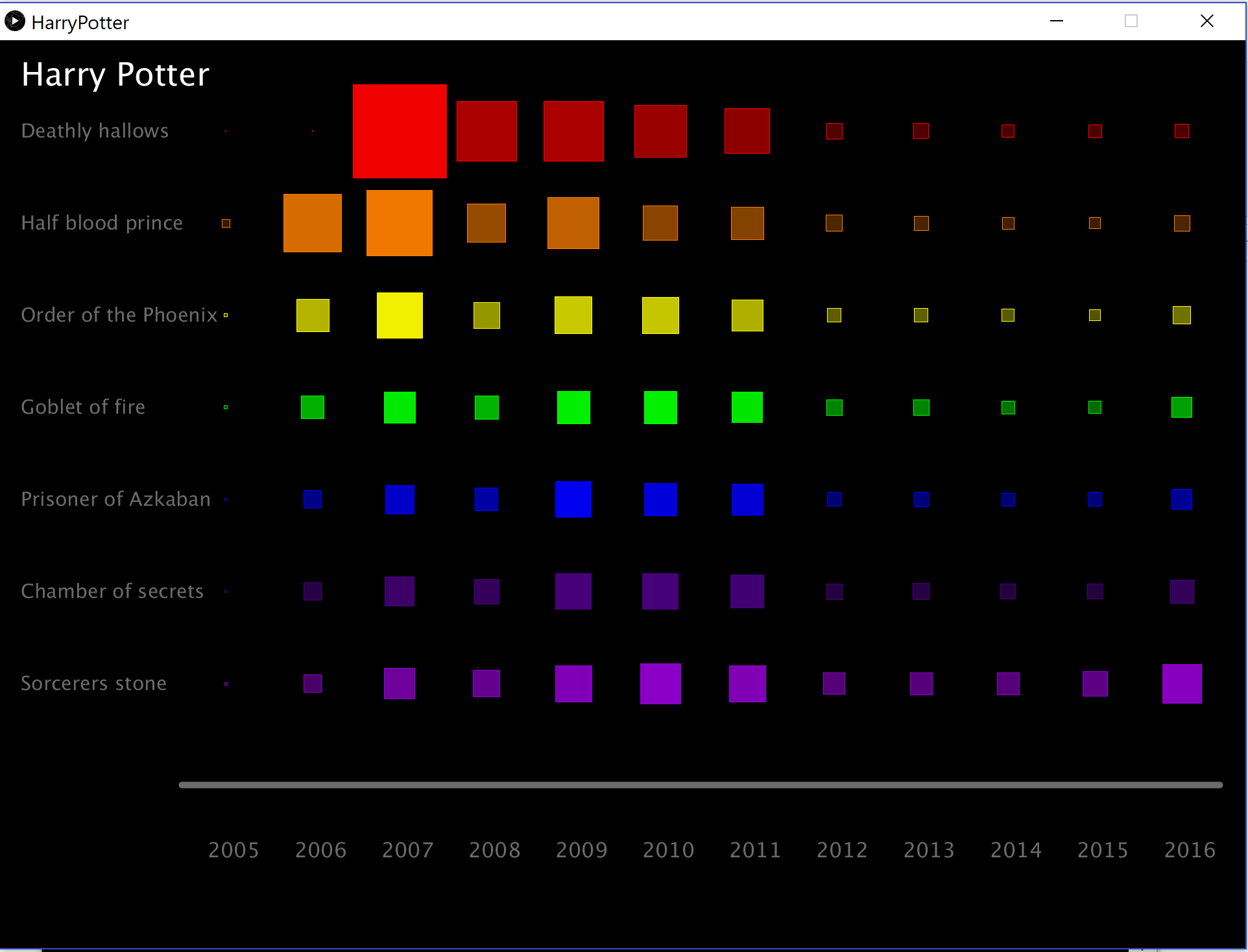
Task: Click the 2008 year label
Action: tap(494, 850)
